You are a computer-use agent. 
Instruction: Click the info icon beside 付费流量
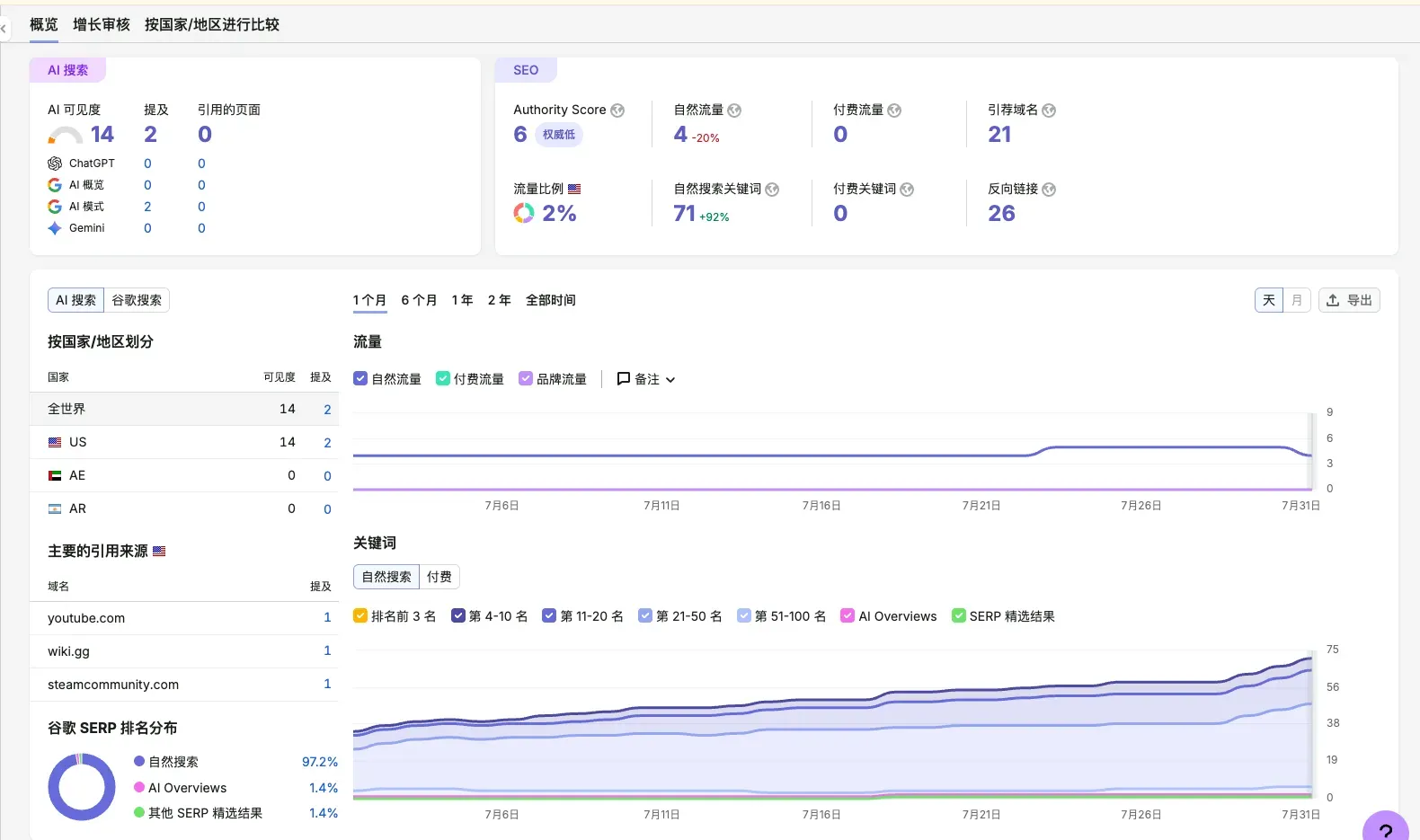[x=894, y=111]
